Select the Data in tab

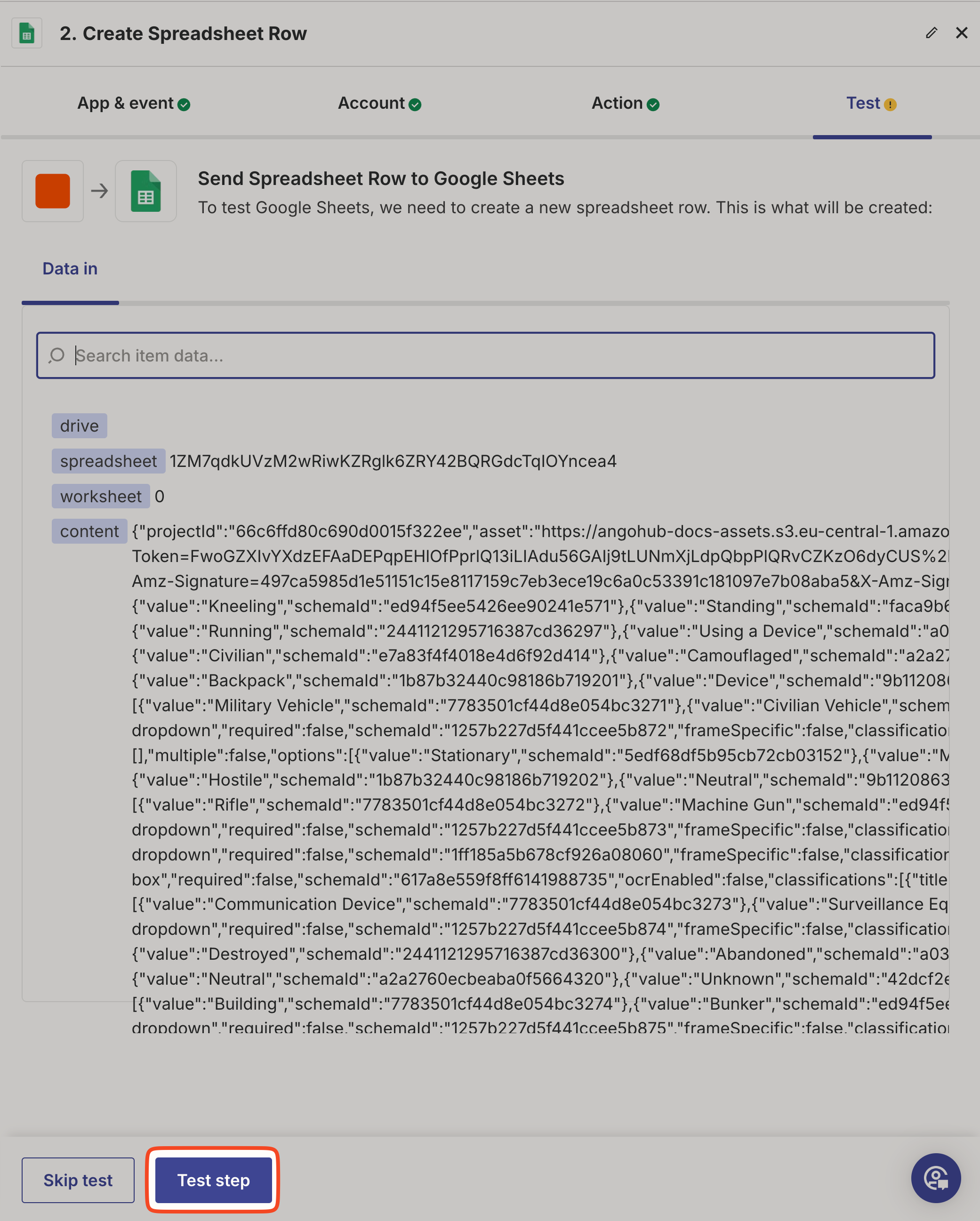70,268
